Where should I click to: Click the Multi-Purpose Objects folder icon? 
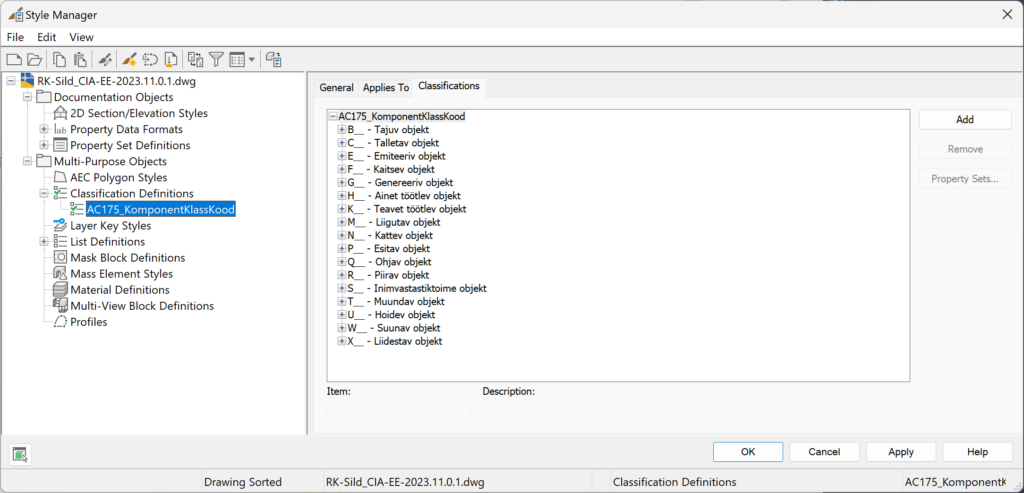pyautogui.click(x=44, y=161)
